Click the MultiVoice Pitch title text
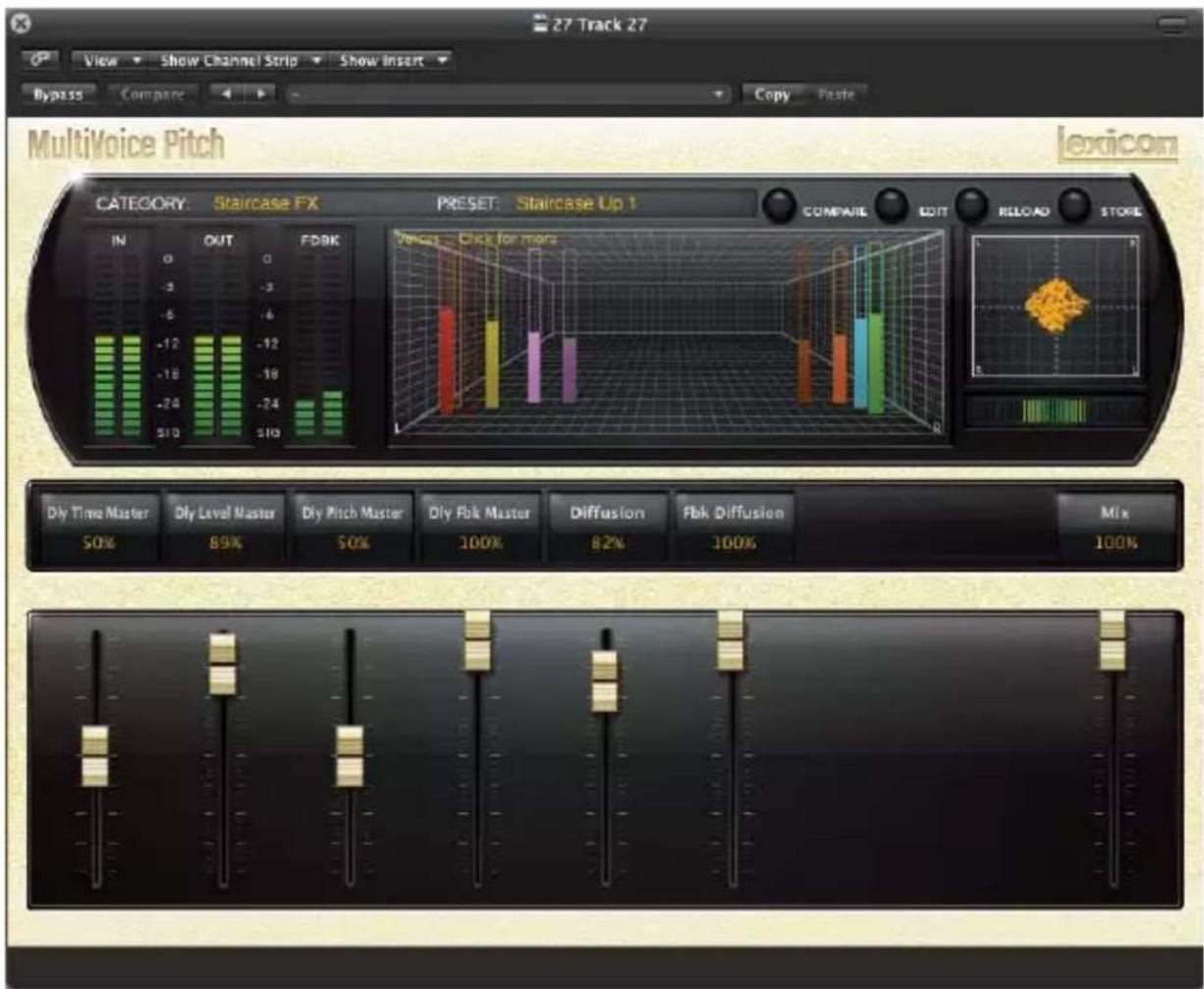The width and height of the screenshot is (1204, 989). [128, 145]
